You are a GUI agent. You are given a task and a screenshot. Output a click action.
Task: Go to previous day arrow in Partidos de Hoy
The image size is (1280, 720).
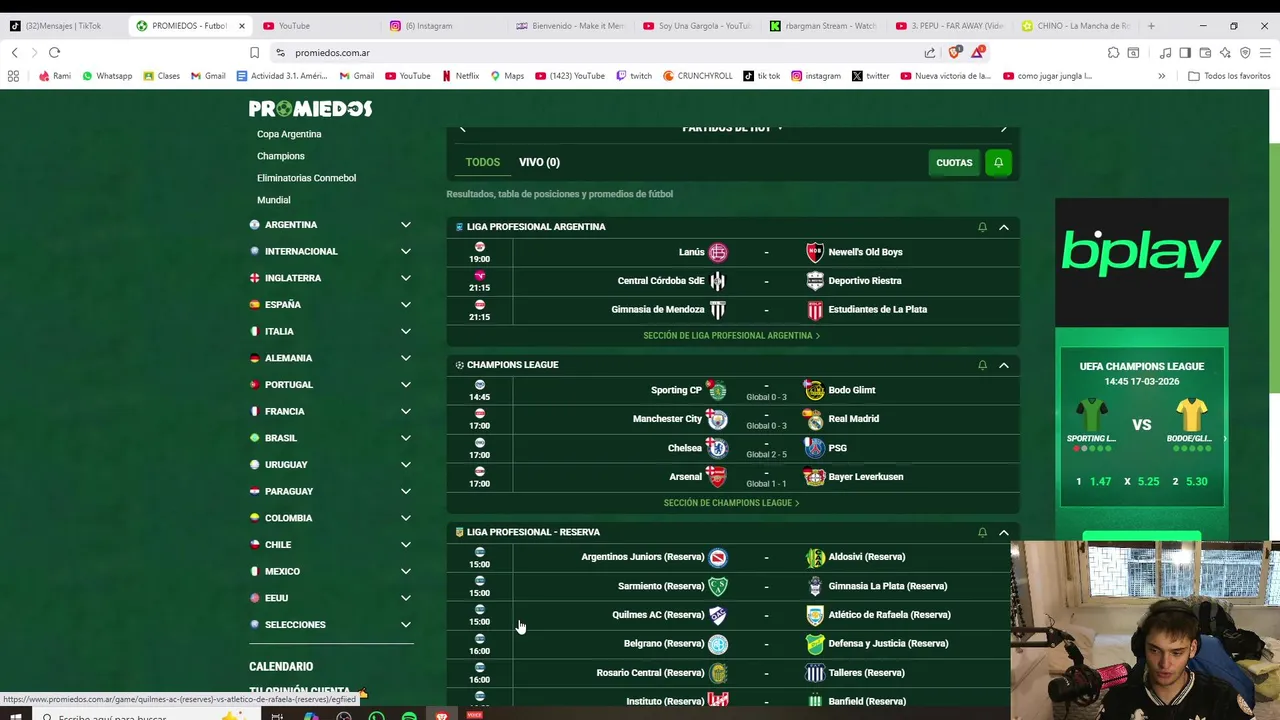462,128
